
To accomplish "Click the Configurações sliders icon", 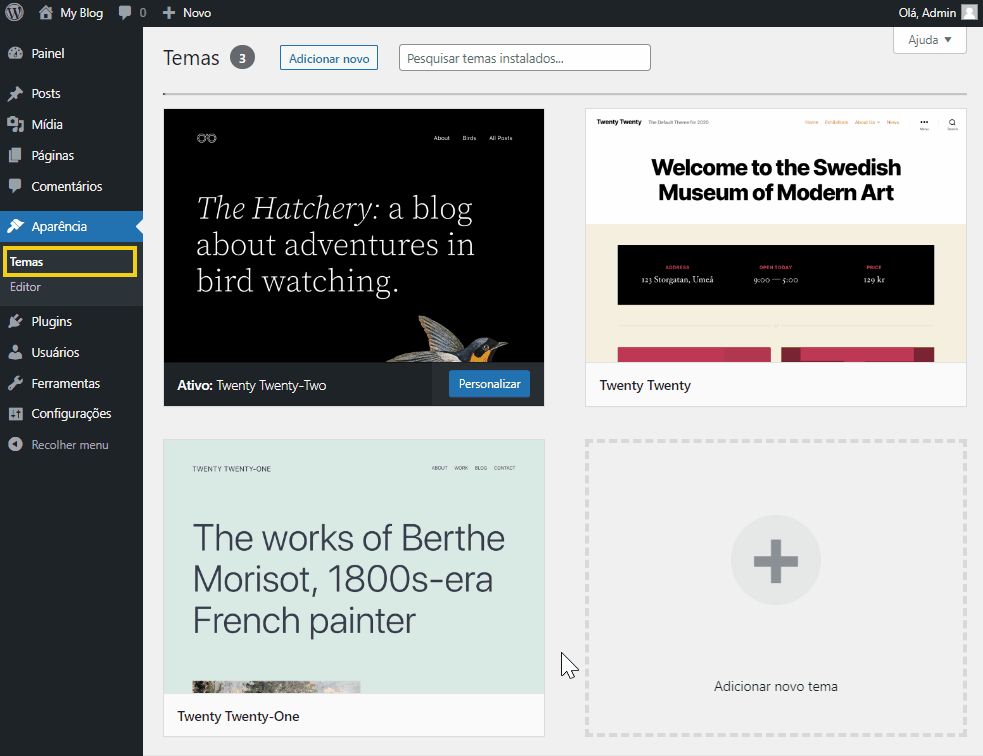I will click(x=16, y=414).
